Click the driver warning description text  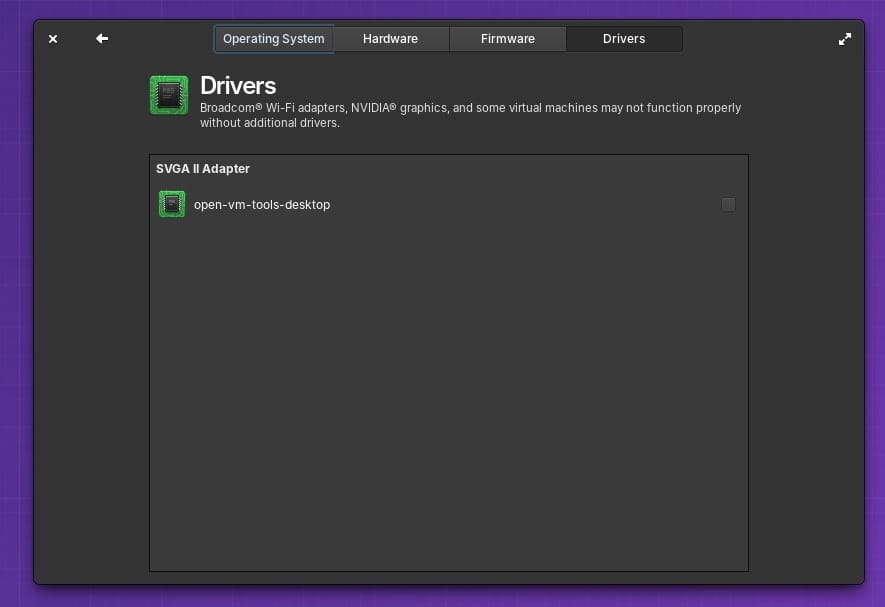pos(471,114)
